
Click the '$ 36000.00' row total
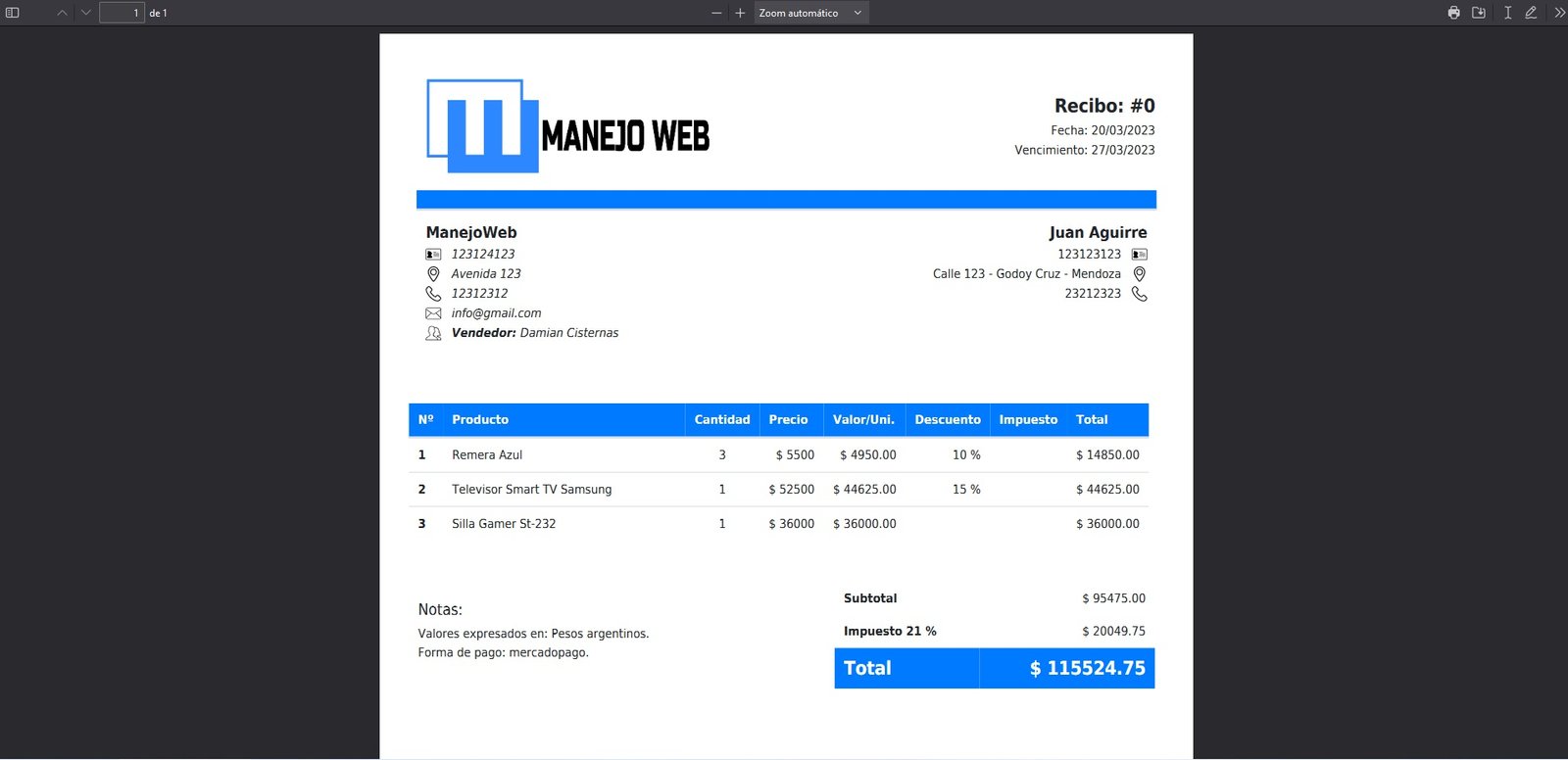tap(1107, 524)
